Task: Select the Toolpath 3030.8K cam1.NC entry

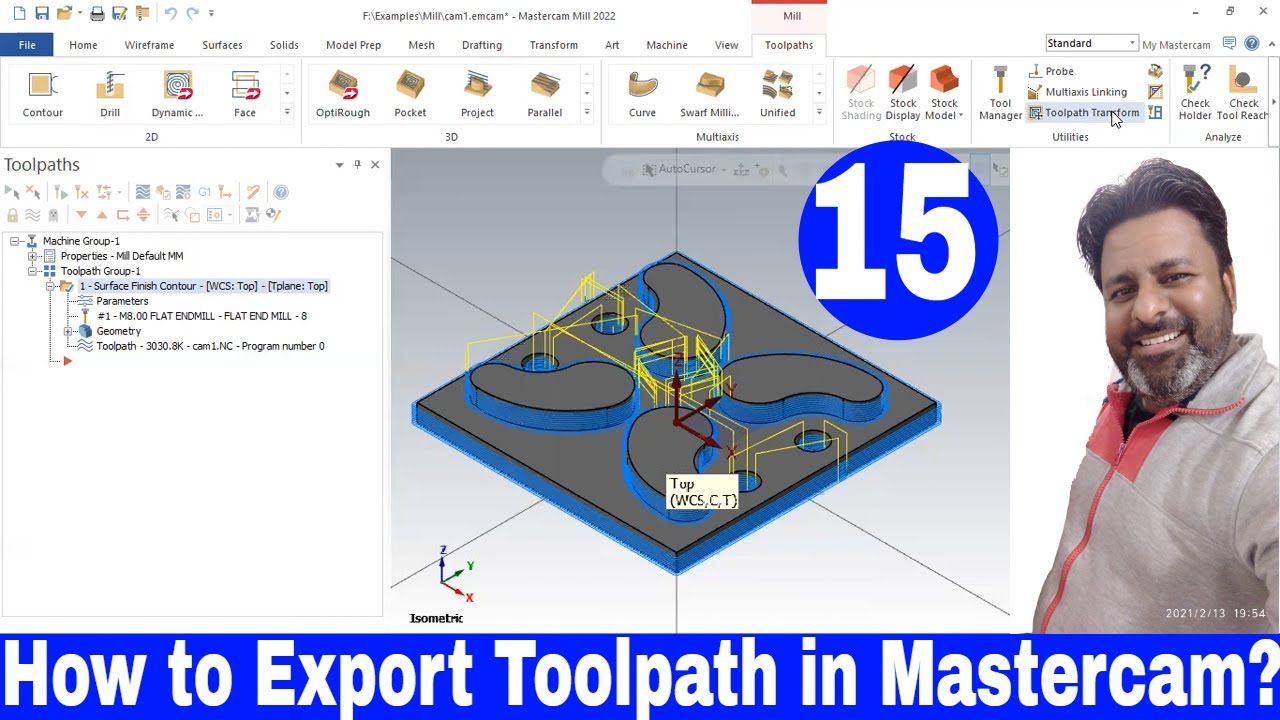Action: [x=210, y=346]
